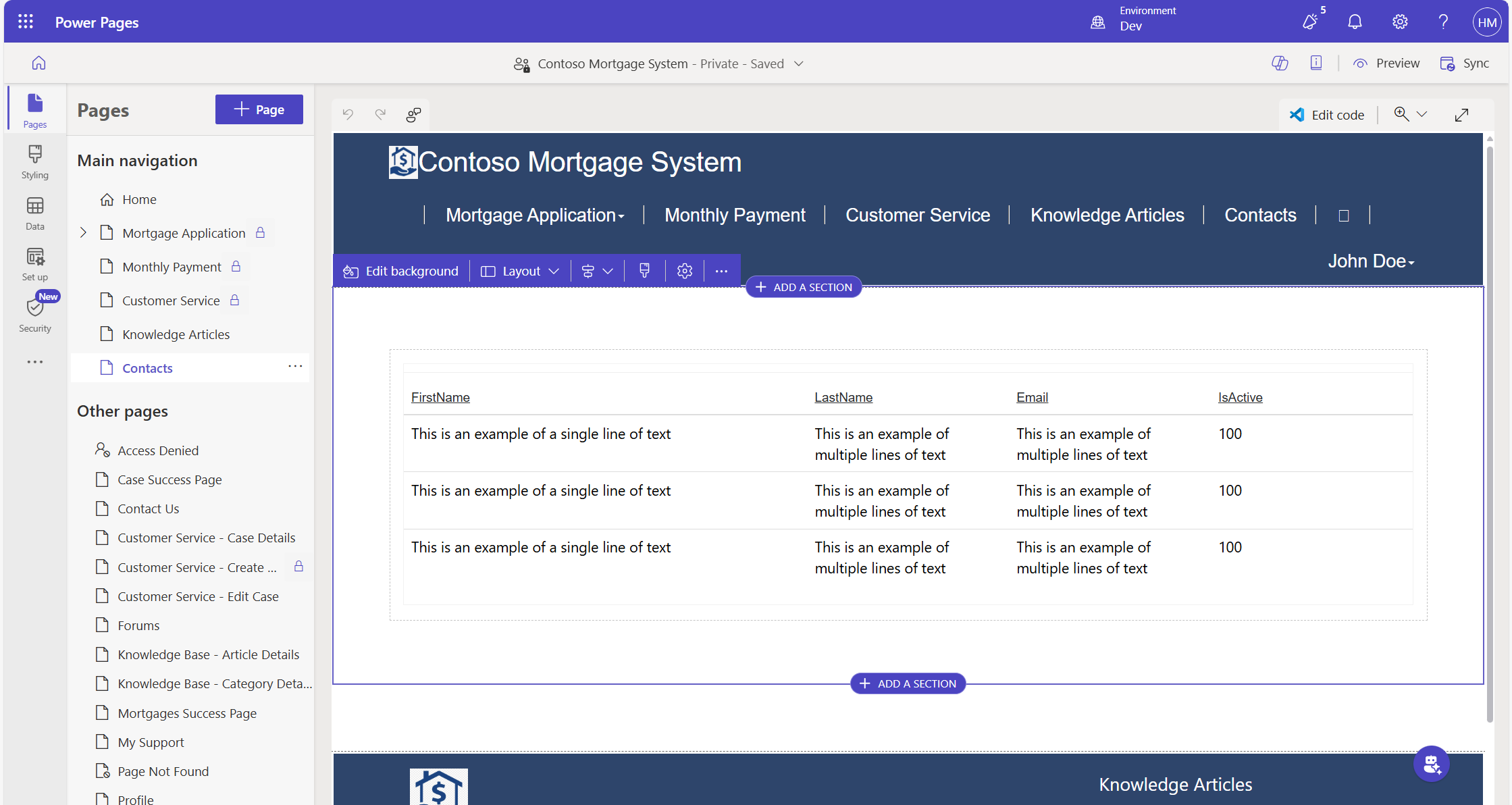Click the Copilot icon in the command bar

coord(1280,63)
